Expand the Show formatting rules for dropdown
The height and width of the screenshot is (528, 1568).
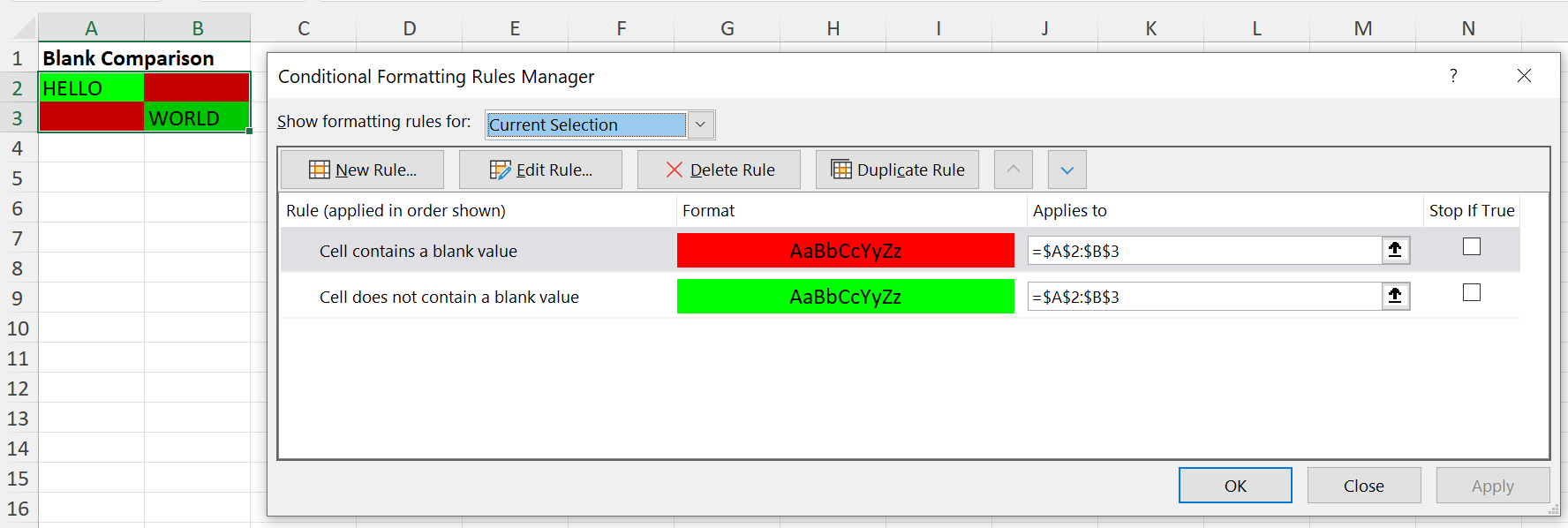[700, 124]
